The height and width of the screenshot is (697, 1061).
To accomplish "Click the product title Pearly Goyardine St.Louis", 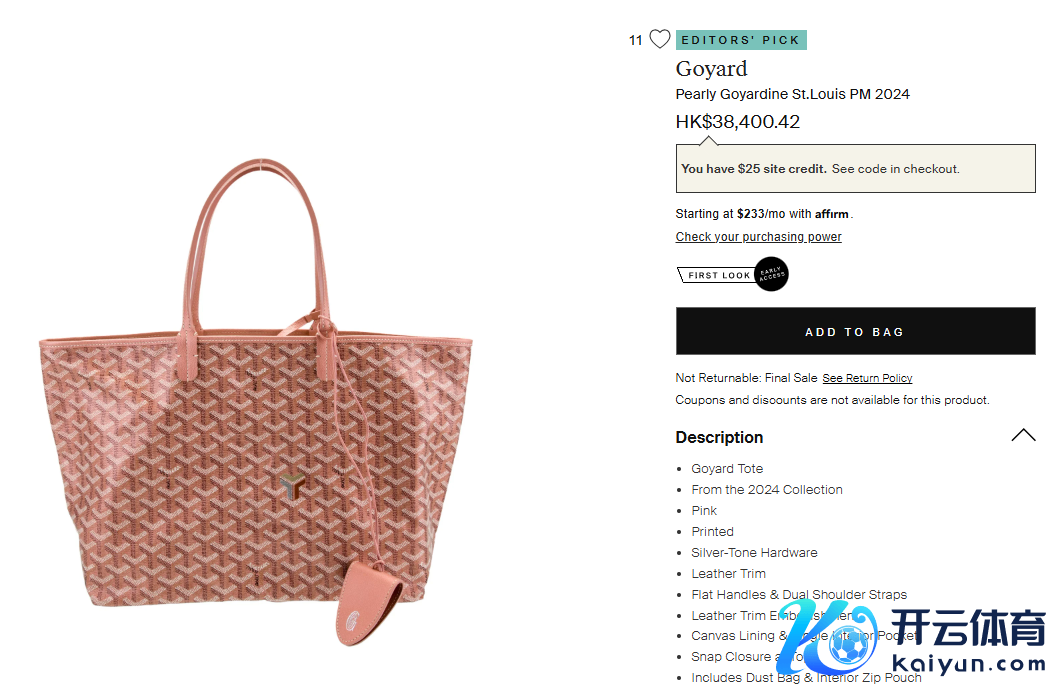I will pyautogui.click(x=792, y=94).
